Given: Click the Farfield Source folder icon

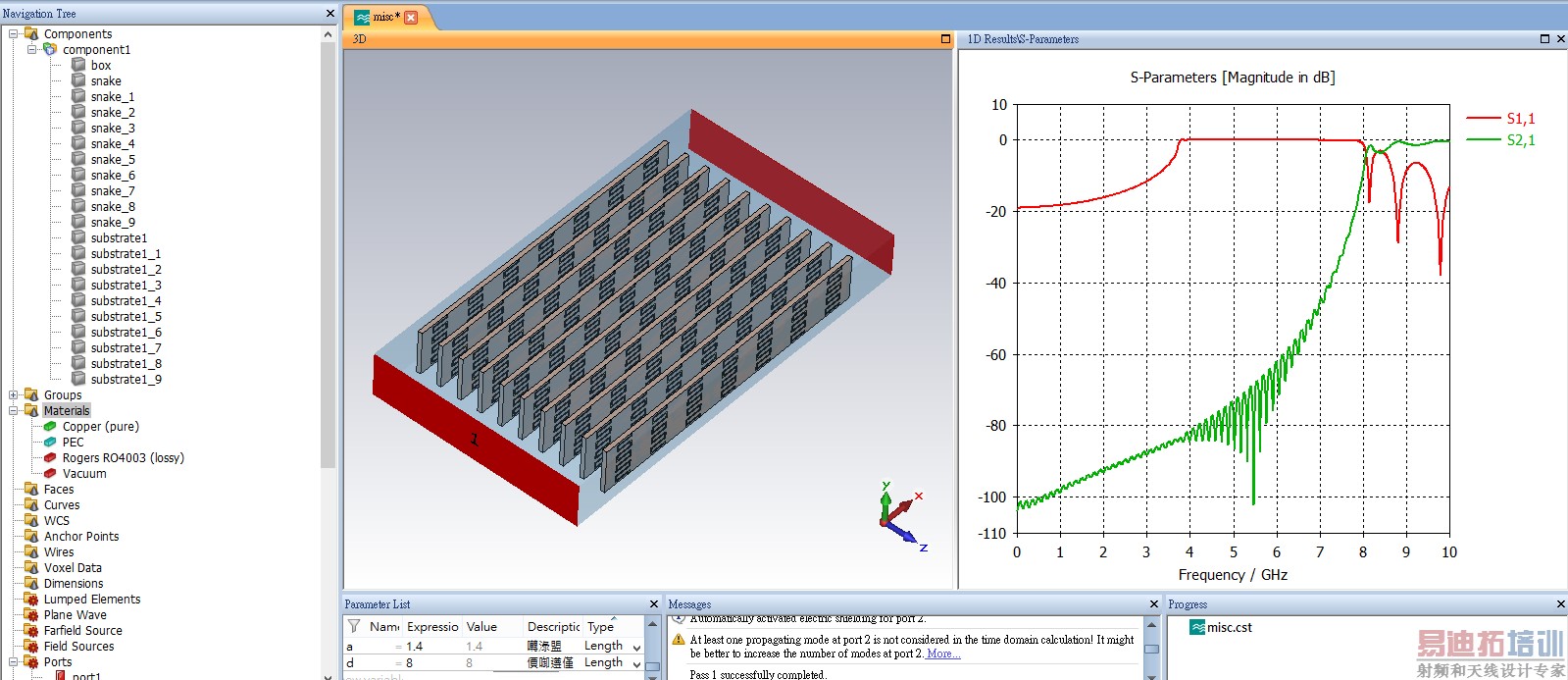Looking at the screenshot, I should 31,630.
